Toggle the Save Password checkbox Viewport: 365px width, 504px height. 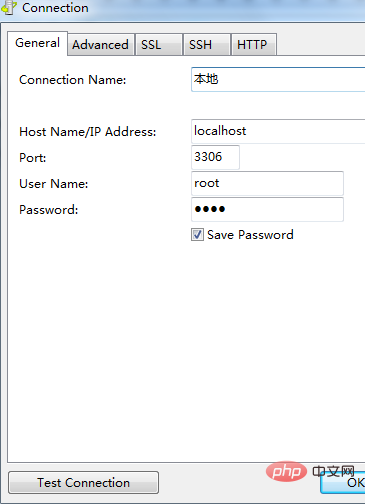[197, 235]
